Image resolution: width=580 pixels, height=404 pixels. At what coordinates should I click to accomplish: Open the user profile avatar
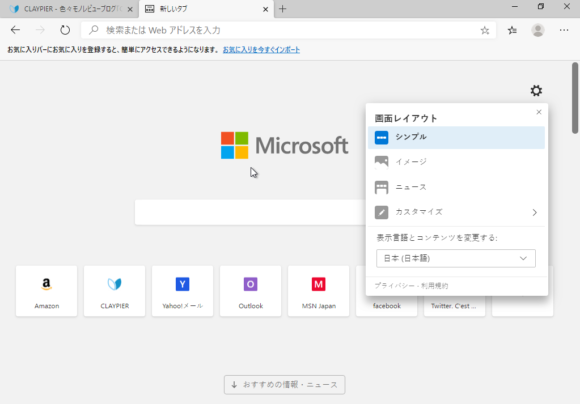[538, 30]
